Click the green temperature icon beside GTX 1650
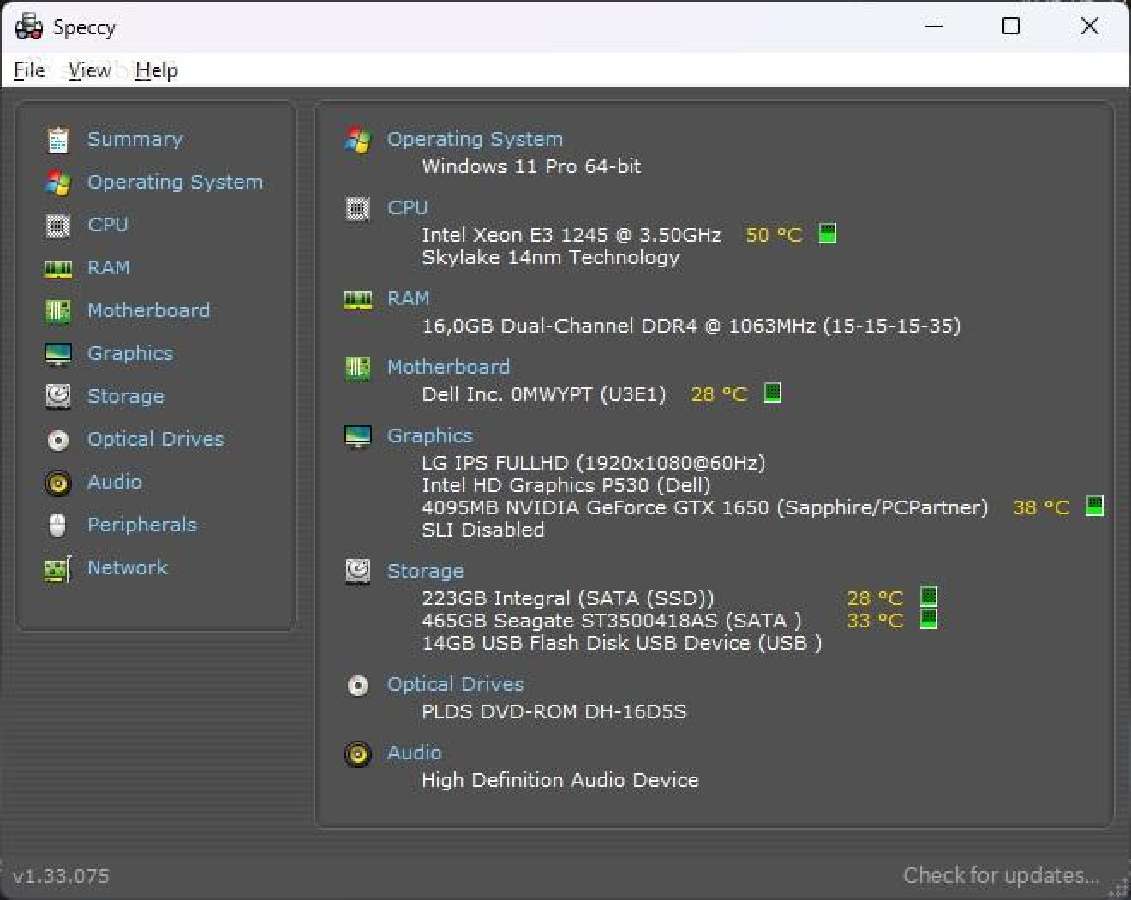The height and width of the screenshot is (900, 1131). pos(1095,506)
